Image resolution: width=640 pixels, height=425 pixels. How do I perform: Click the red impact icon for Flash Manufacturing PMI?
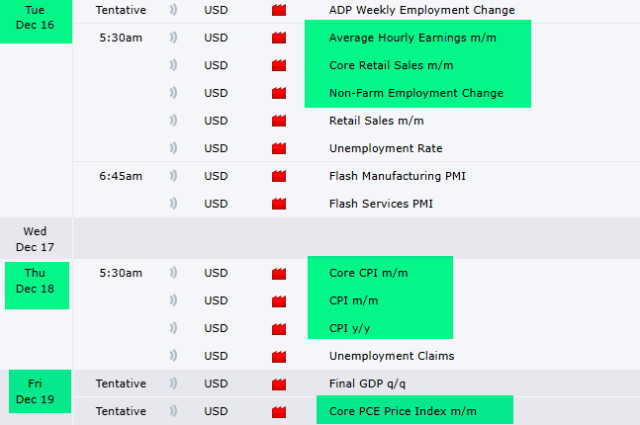tap(278, 177)
